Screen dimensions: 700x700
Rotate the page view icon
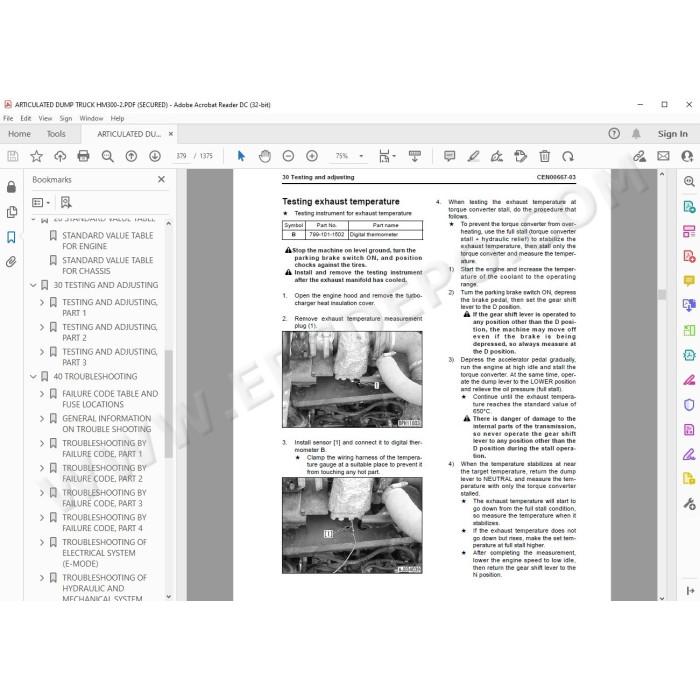tap(568, 156)
